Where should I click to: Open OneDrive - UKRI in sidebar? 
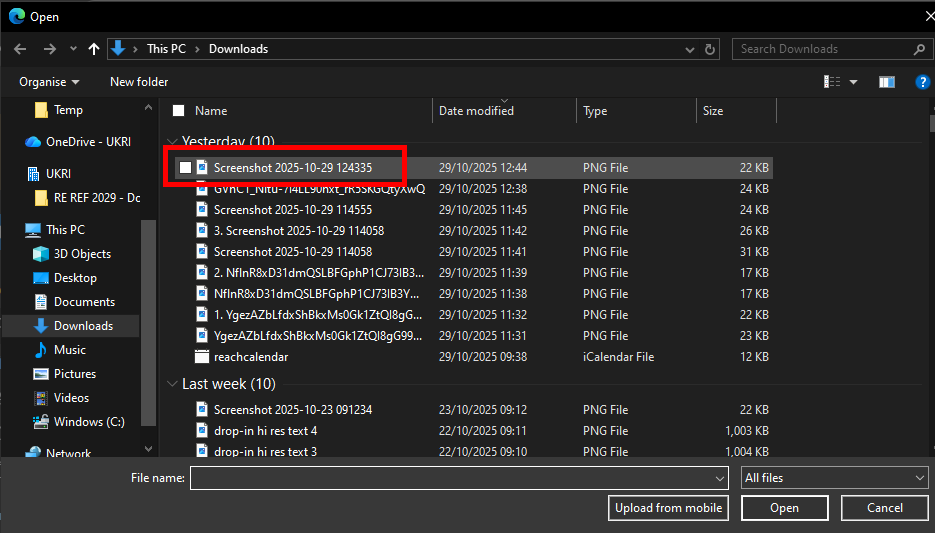(88, 142)
